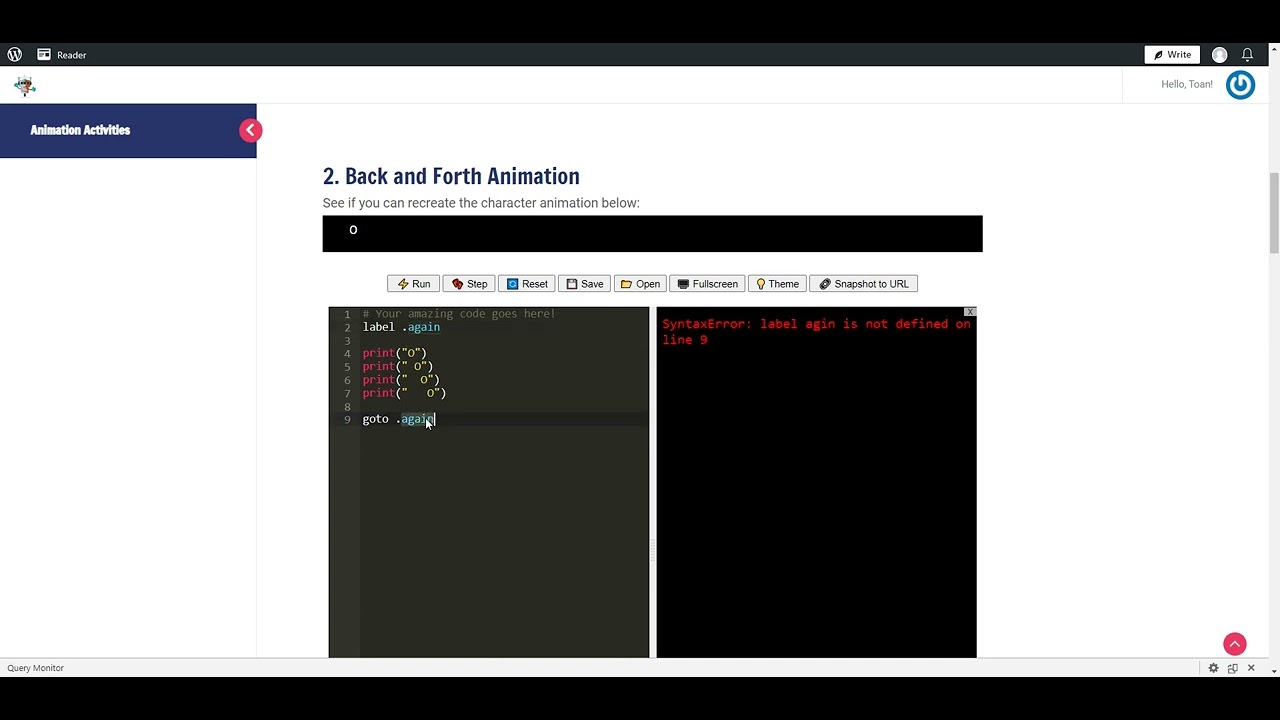Image resolution: width=1280 pixels, height=720 pixels.
Task: Click the code line print(" O") on line 7
Action: [x=404, y=393]
